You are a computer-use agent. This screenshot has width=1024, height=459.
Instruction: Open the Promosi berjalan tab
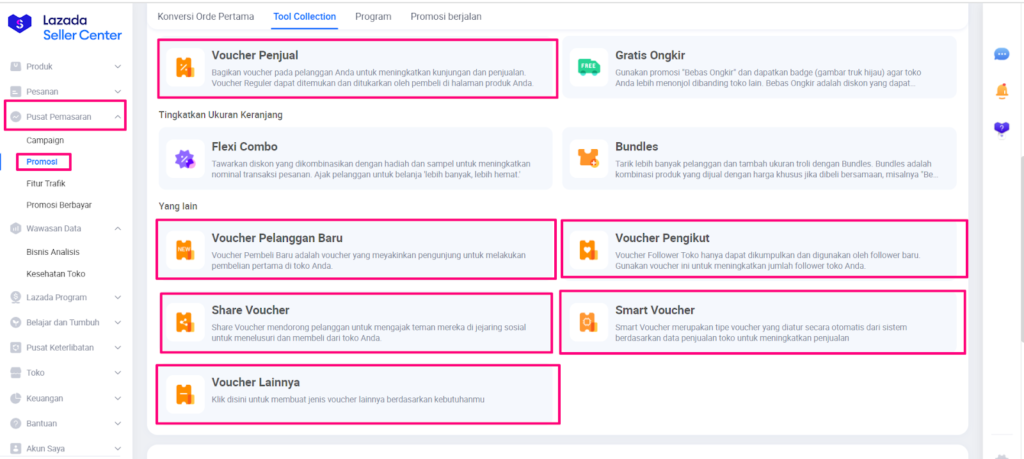(x=446, y=16)
